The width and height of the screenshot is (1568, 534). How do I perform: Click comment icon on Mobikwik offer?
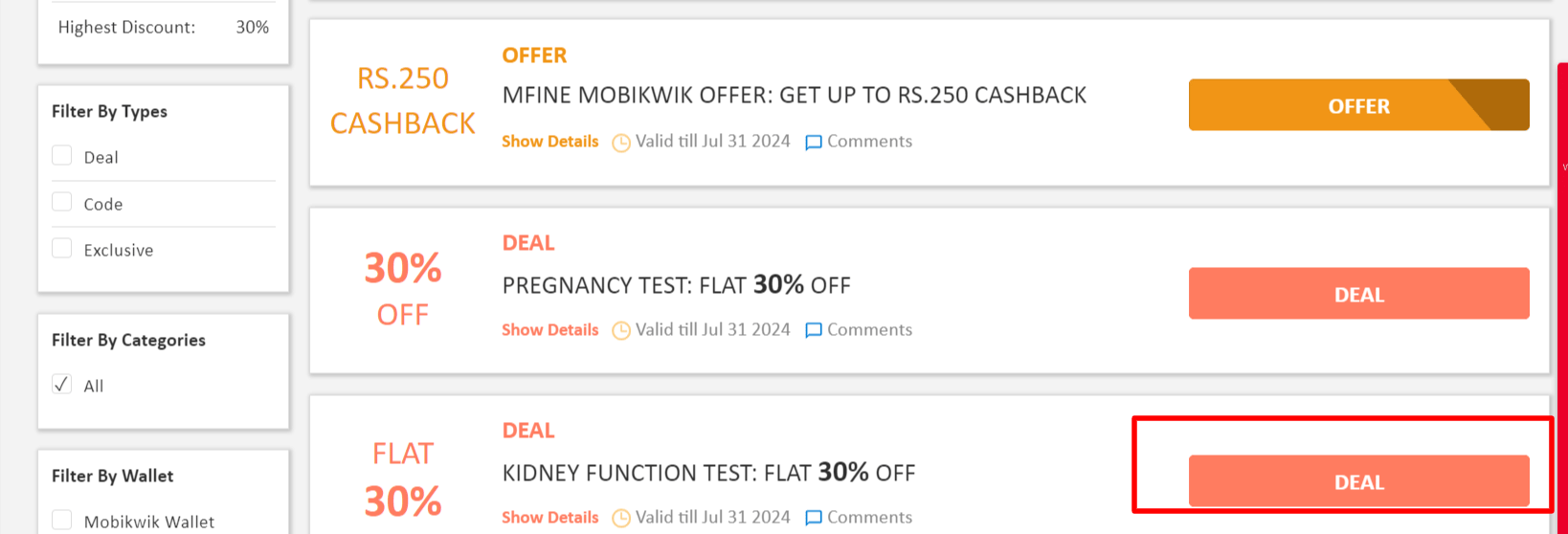[814, 143]
